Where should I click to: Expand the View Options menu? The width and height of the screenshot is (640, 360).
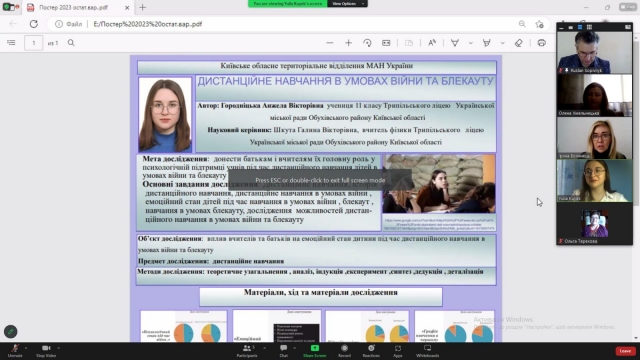point(347,4)
